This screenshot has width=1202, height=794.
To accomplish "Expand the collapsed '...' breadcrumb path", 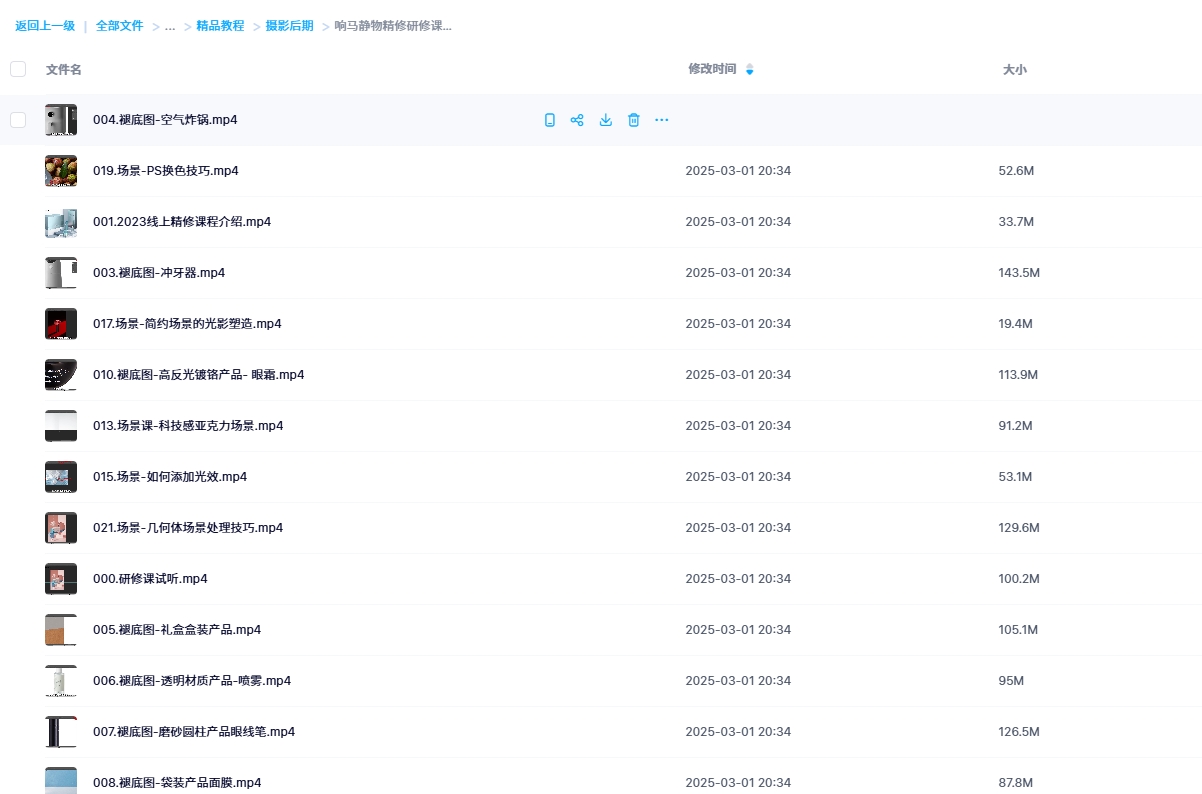I will [x=170, y=26].
